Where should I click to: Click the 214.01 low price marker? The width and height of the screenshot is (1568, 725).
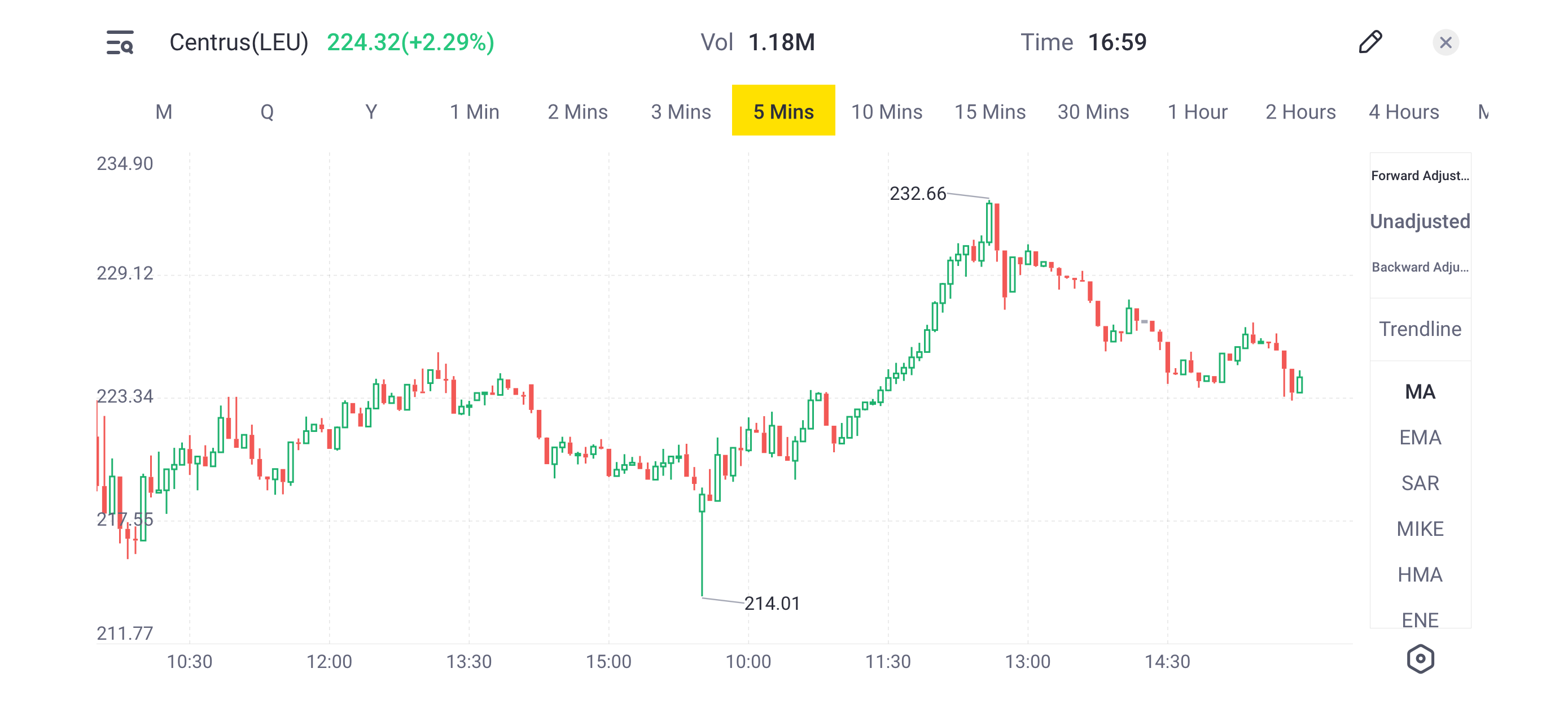[772, 603]
